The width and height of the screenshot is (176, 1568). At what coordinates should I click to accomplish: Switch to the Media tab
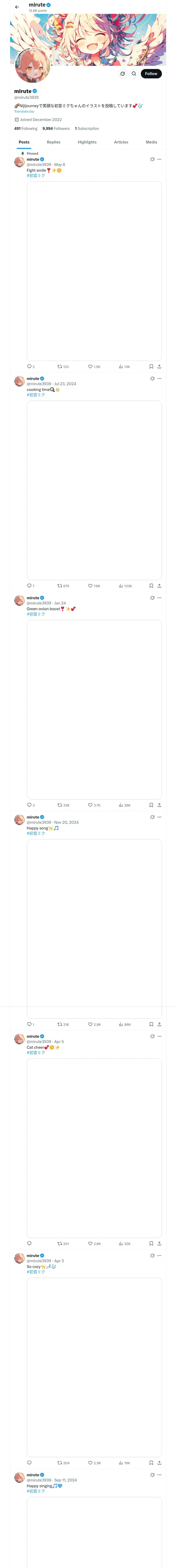coord(151,142)
